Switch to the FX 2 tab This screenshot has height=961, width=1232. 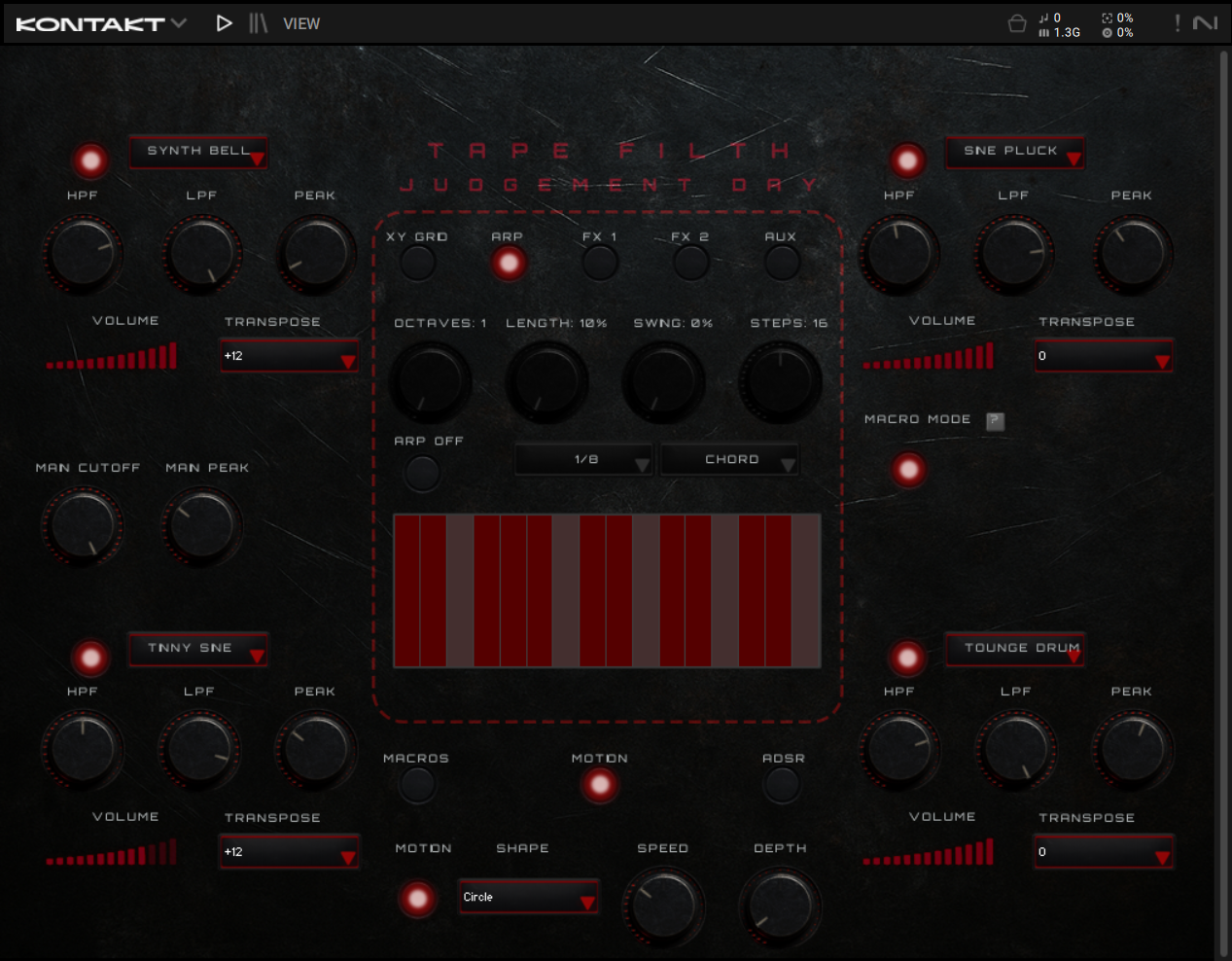pyautogui.click(x=690, y=263)
